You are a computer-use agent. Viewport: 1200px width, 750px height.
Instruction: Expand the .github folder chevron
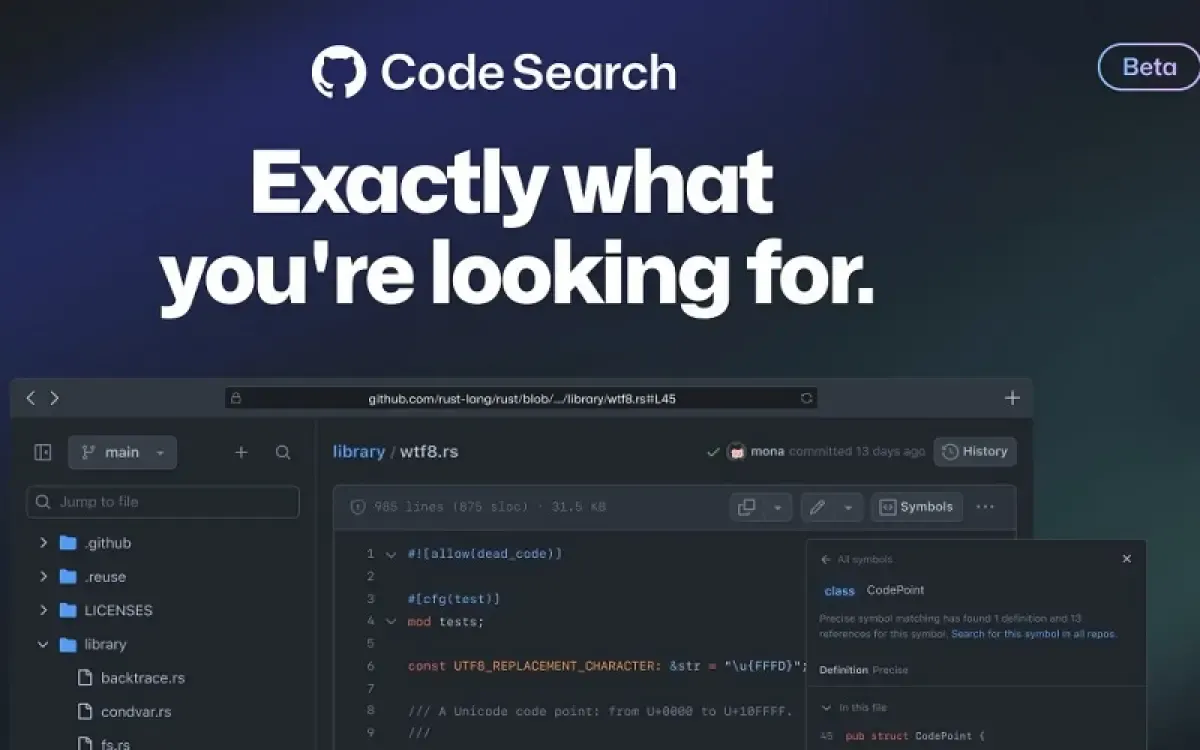point(43,543)
